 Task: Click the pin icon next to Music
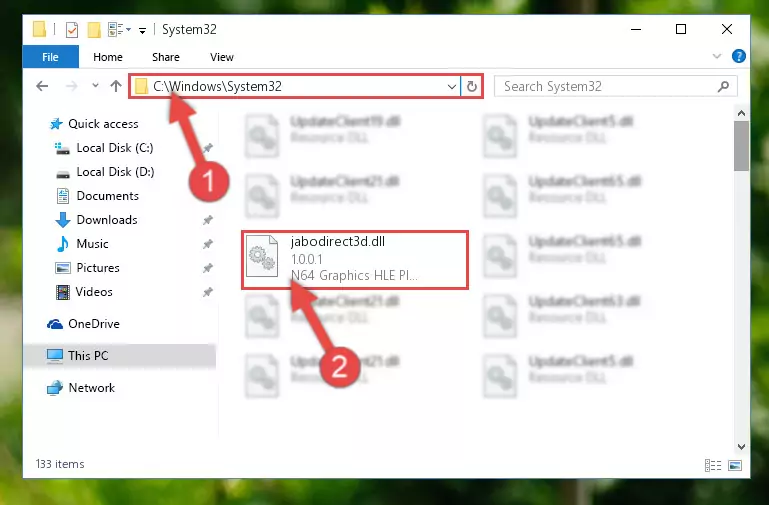[208, 244]
